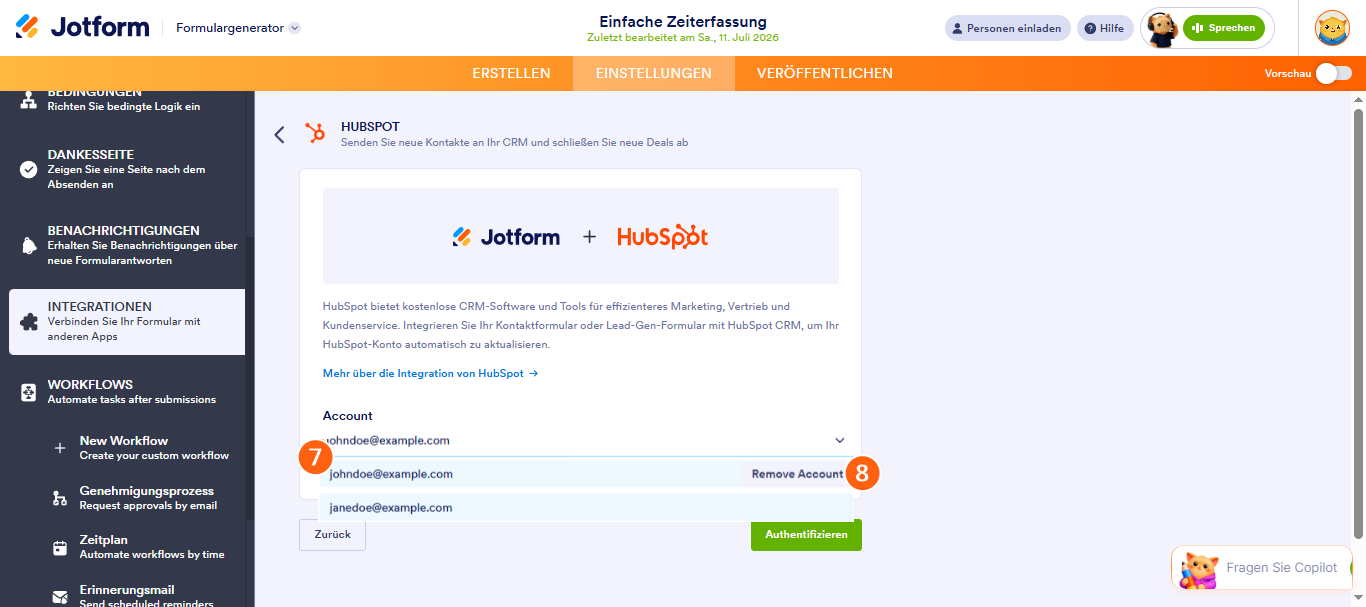This screenshot has height=607, width=1366.
Task: Open Workflows section
Action: point(127,391)
